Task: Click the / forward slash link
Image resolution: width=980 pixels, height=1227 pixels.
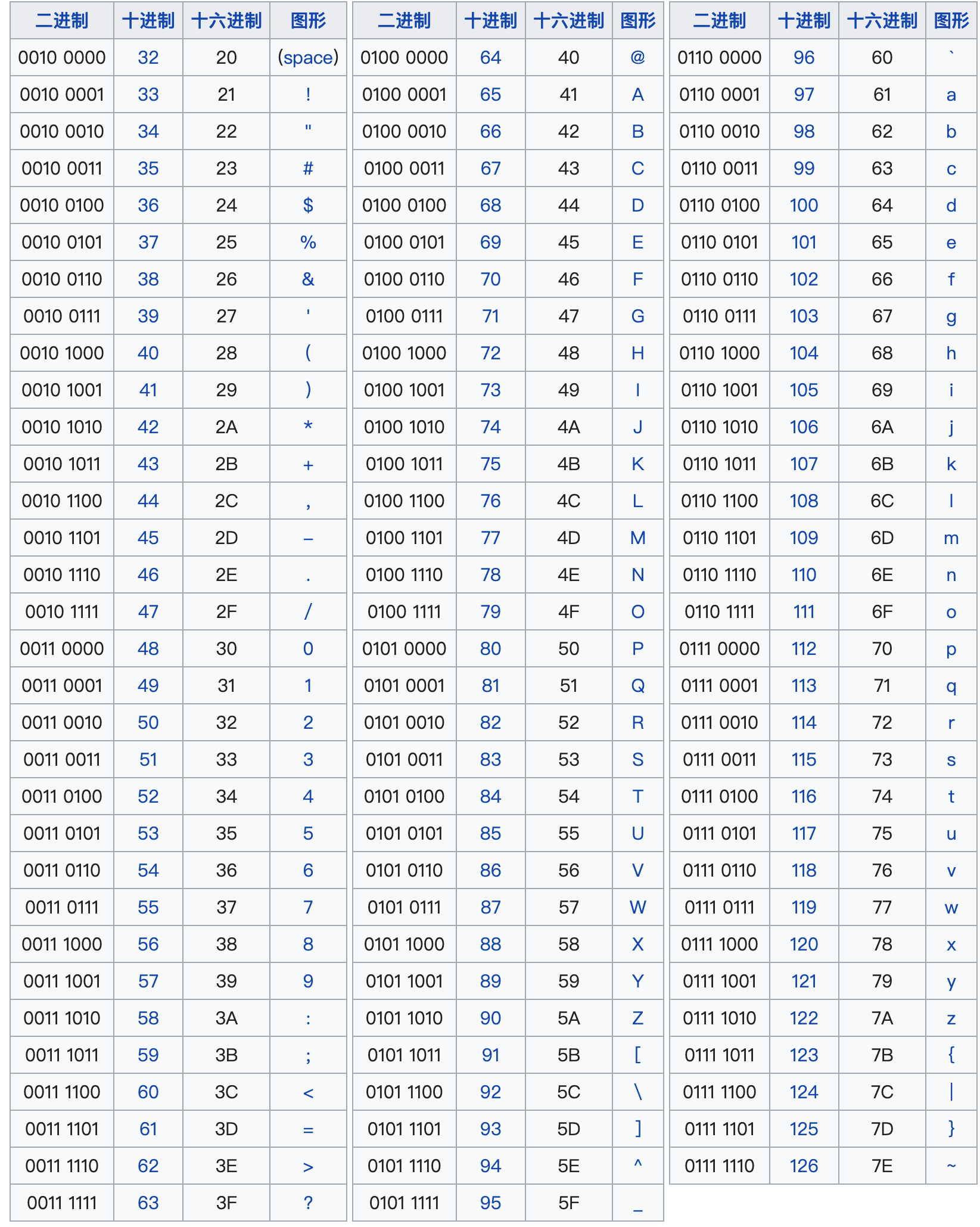Action: point(308,612)
